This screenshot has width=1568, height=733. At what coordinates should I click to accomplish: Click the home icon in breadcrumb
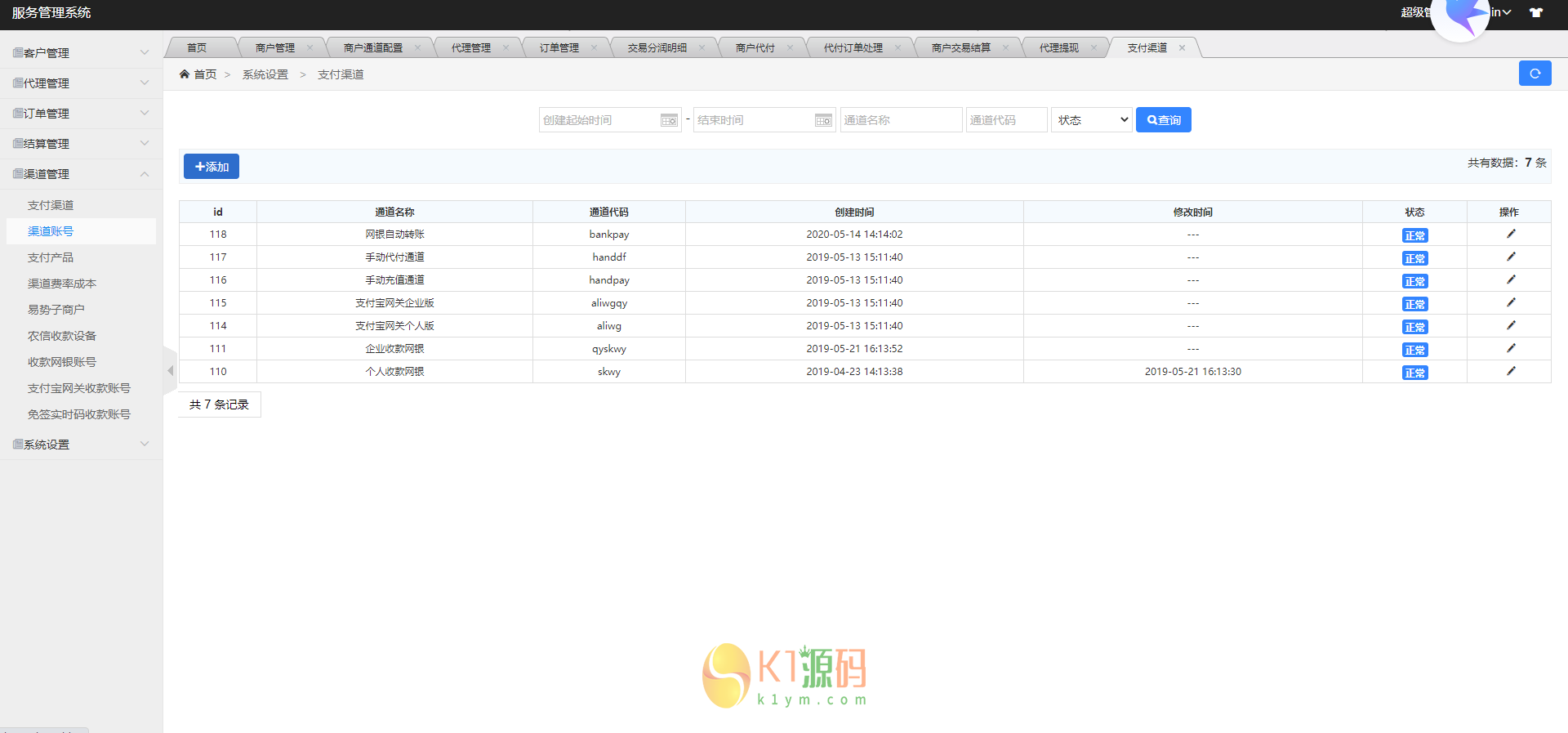(185, 74)
